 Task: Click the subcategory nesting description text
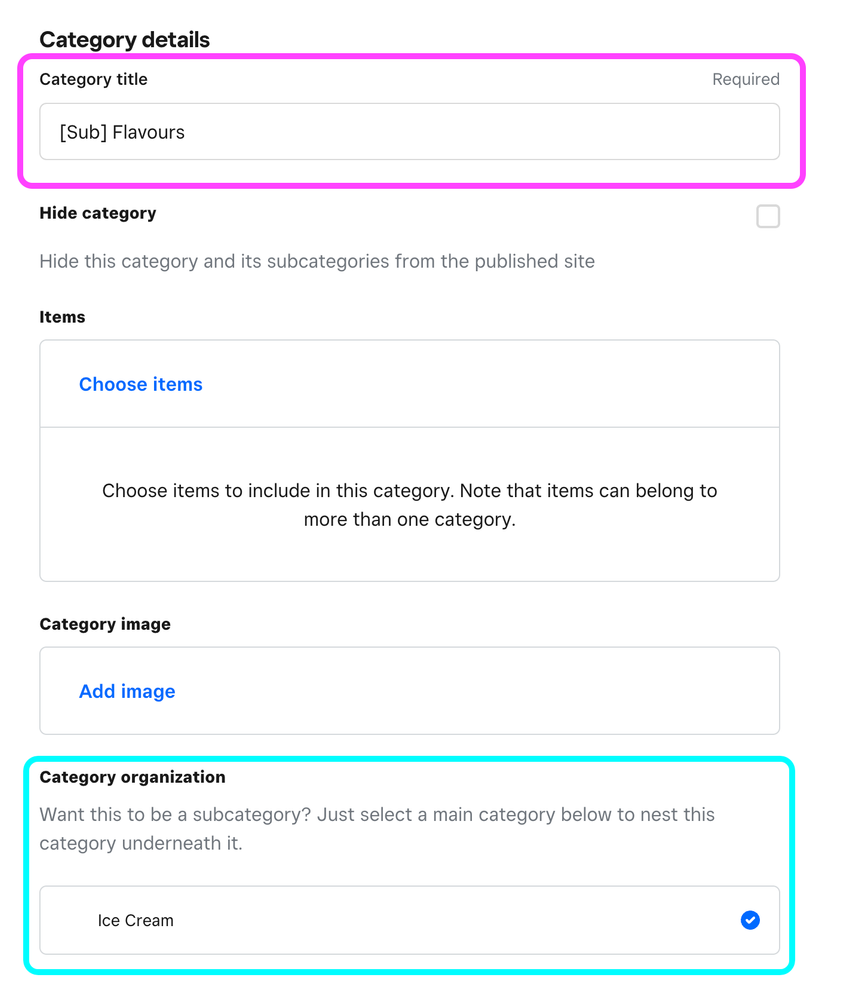[x=377, y=828]
